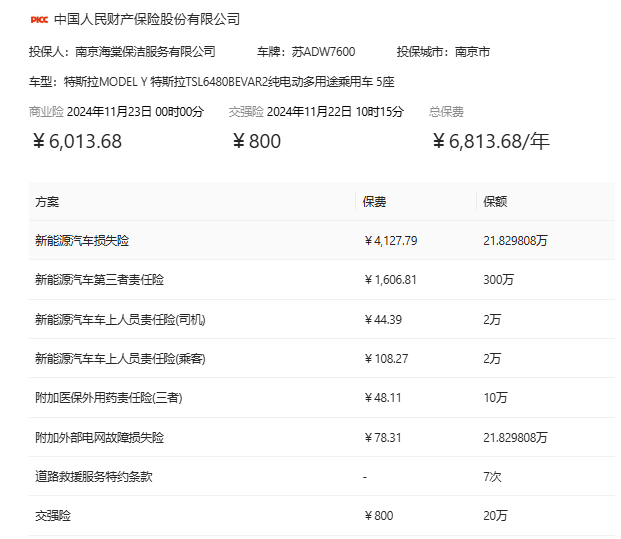Select 附加医保外用药责任险(三者) row
This screenshot has width=621, height=539.
click(322, 398)
